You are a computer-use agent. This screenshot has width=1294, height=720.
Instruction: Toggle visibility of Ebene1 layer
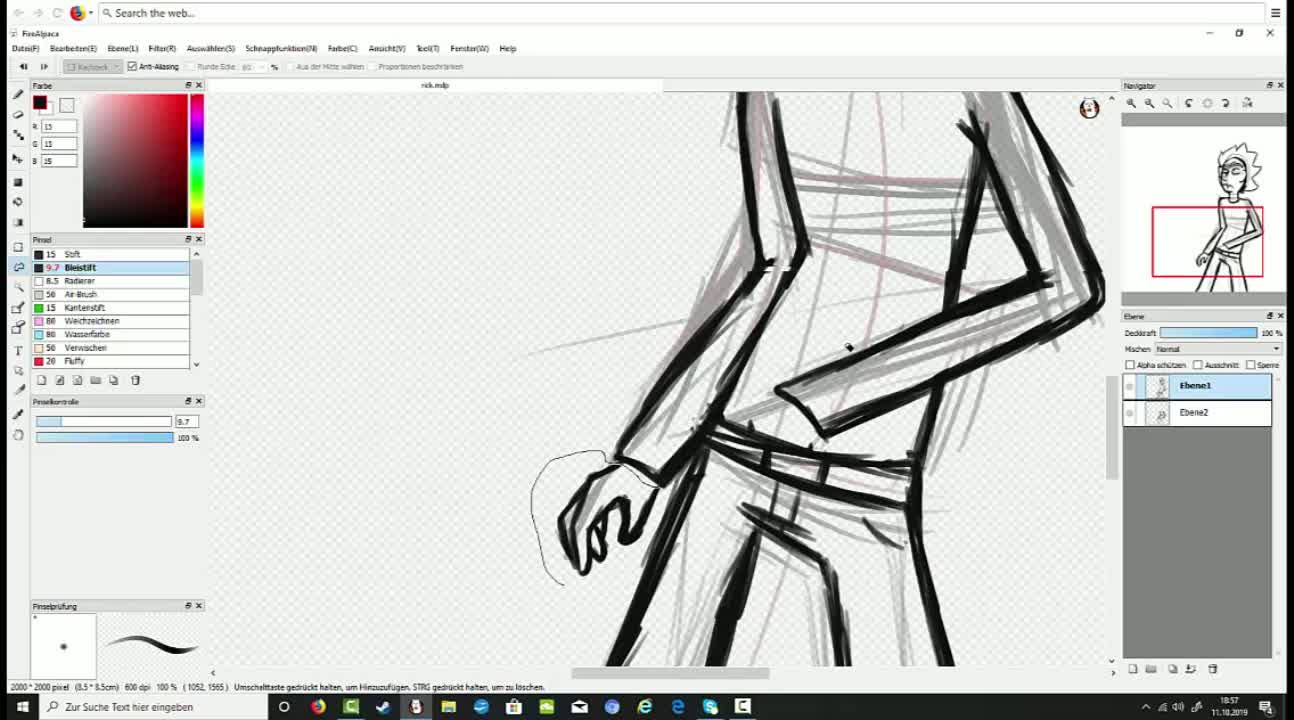pyautogui.click(x=1130, y=386)
